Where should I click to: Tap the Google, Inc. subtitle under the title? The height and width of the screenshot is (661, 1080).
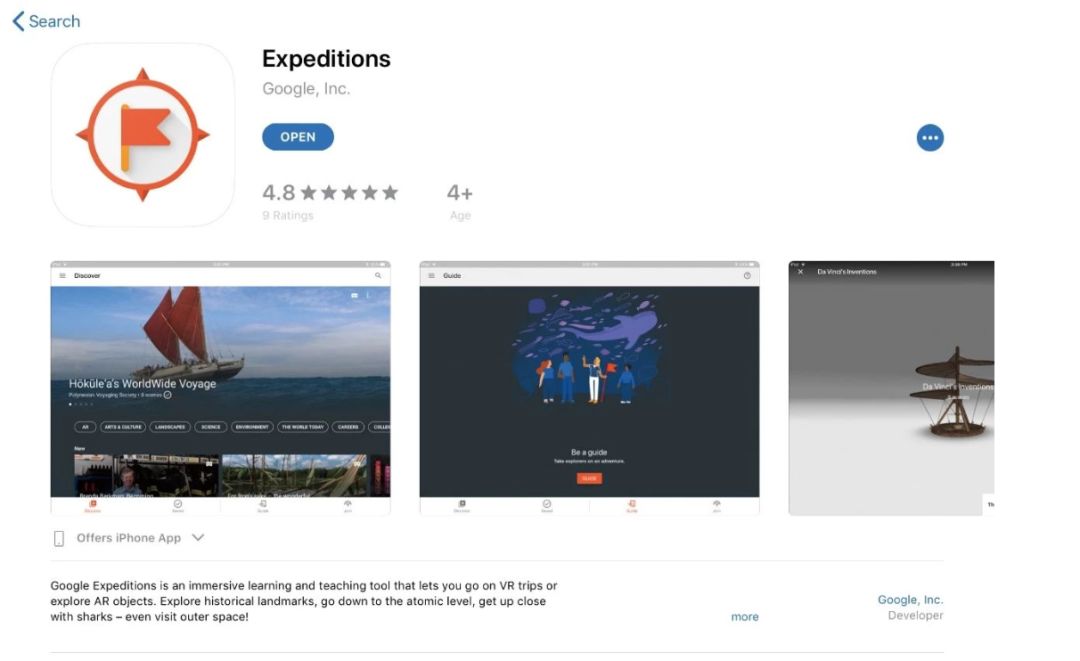pyautogui.click(x=306, y=89)
